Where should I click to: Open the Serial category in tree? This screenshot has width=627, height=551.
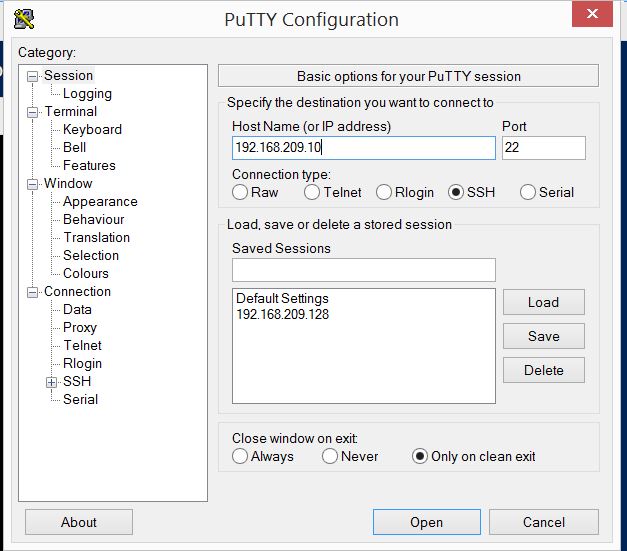click(80, 399)
